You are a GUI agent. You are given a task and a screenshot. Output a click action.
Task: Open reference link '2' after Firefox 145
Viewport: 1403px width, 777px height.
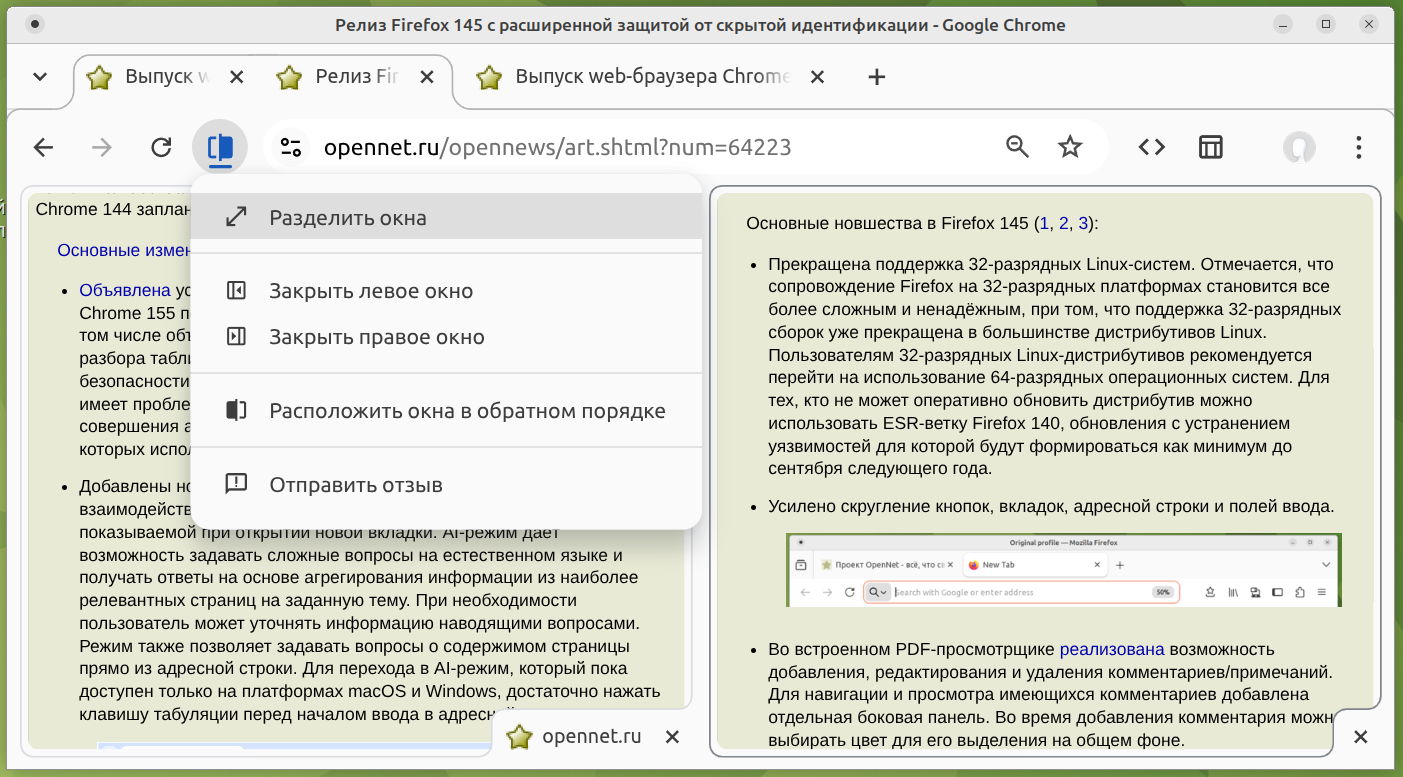[x=1064, y=223]
